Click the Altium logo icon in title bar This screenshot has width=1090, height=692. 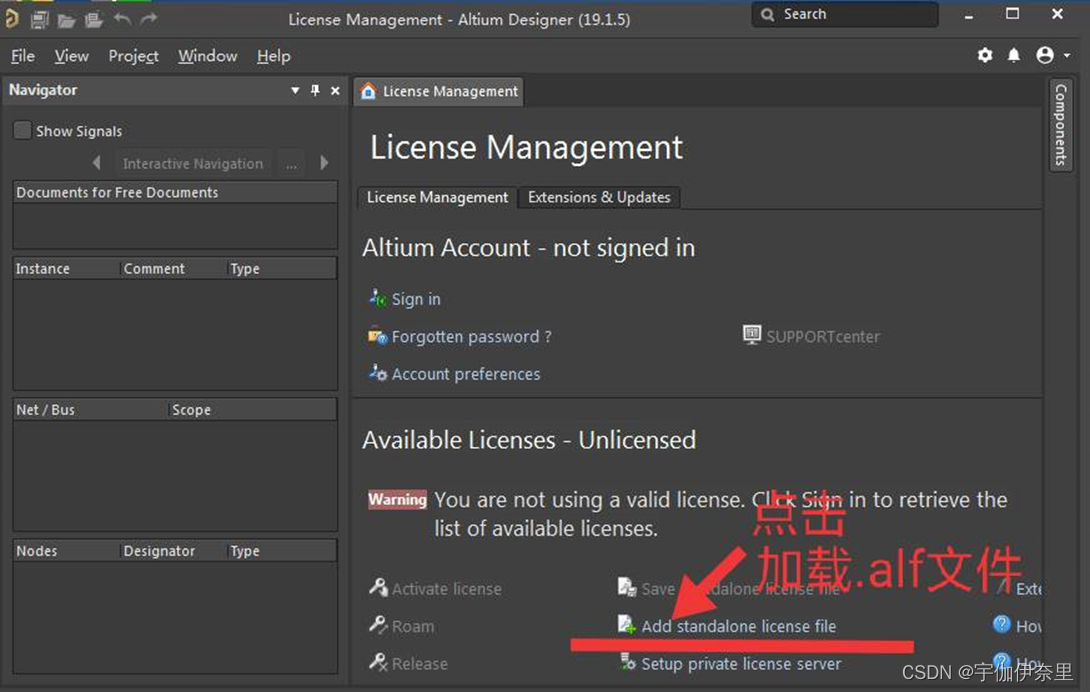[x=12, y=18]
